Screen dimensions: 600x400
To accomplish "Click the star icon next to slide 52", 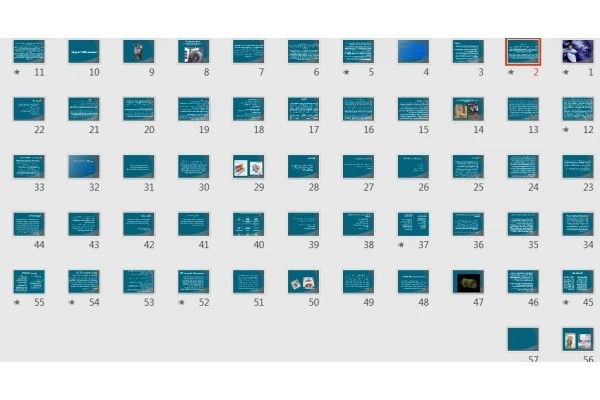I will point(181,302).
